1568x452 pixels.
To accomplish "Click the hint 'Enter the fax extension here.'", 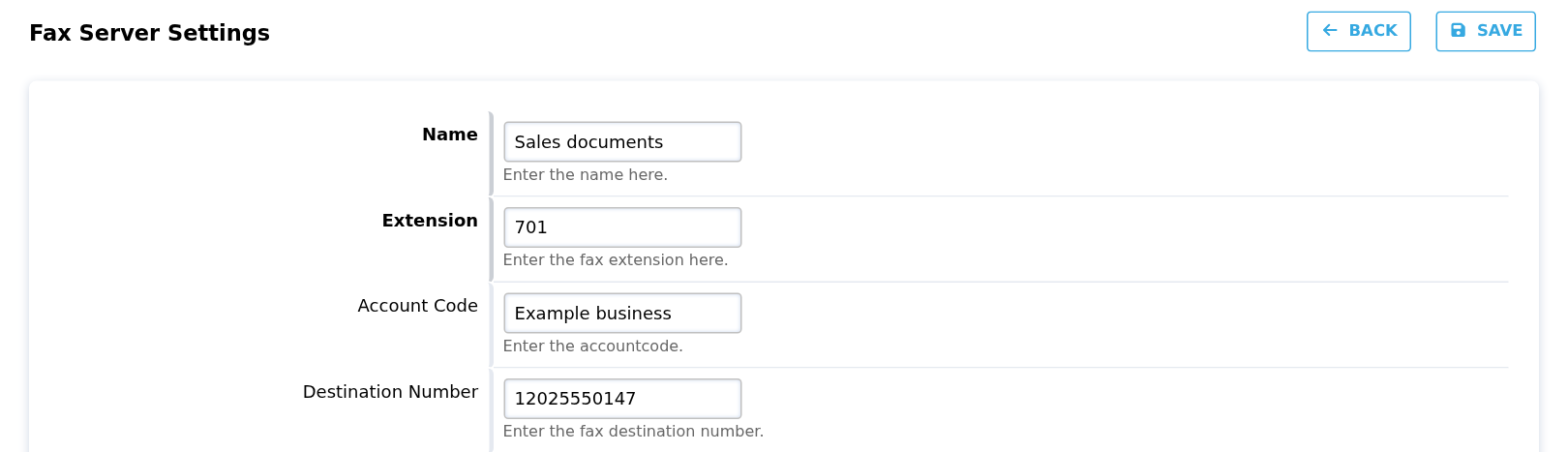I will (x=615, y=260).
